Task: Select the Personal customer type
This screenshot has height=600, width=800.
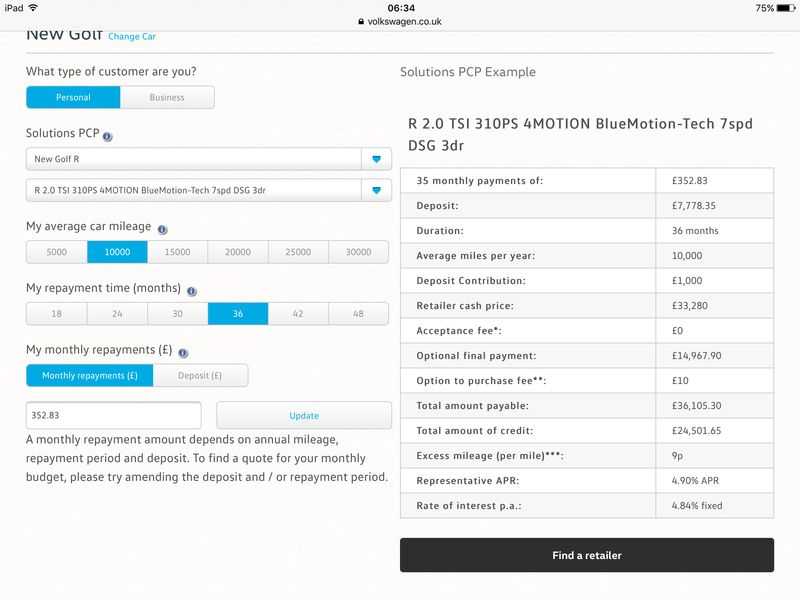Action: [x=73, y=97]
